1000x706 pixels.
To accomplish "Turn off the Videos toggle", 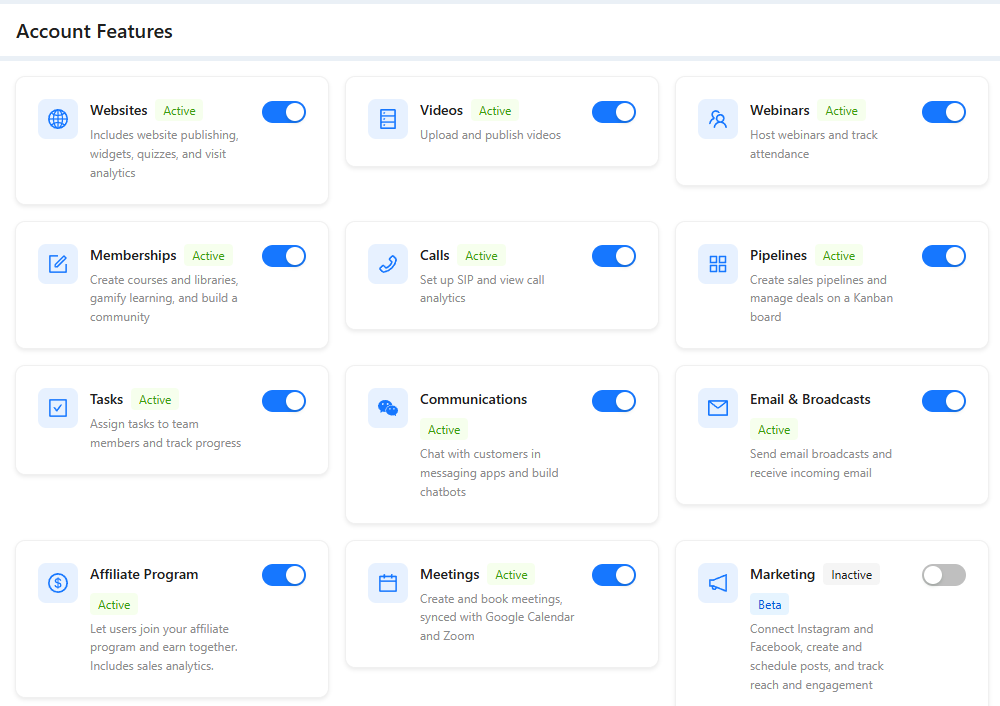I will (x=614, y=112).
